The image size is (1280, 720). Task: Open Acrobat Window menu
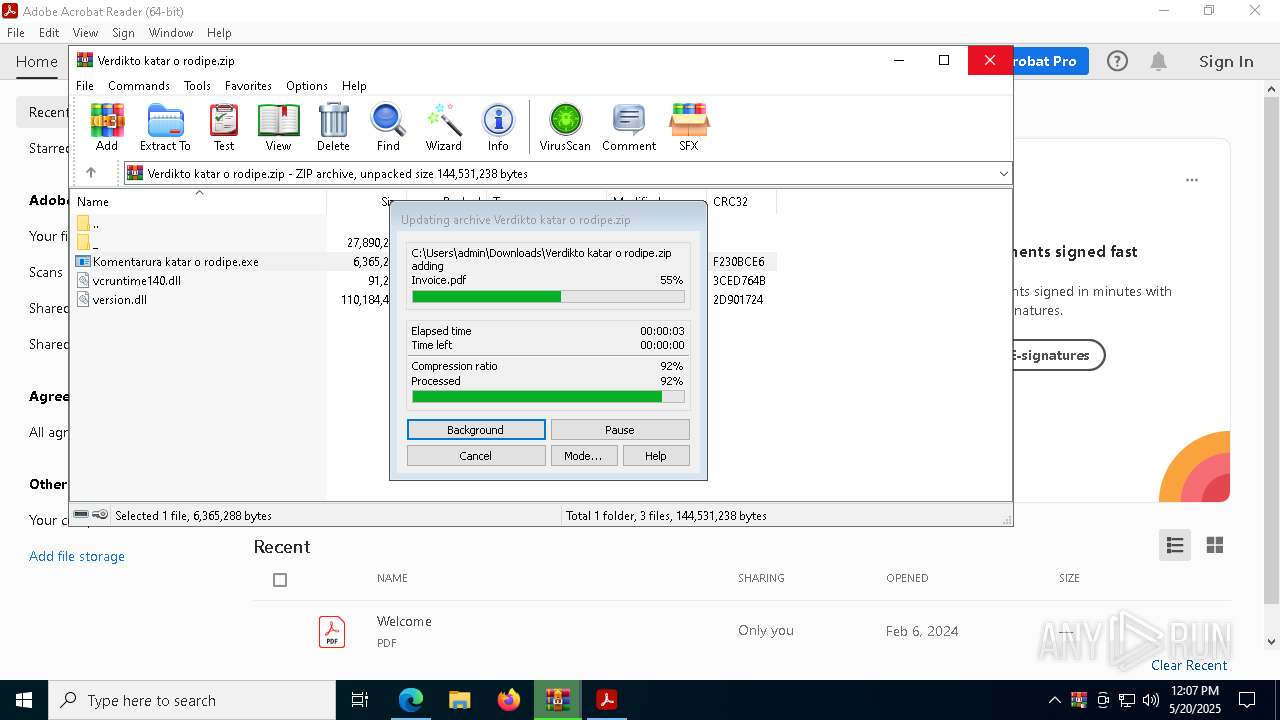(171, 33)
